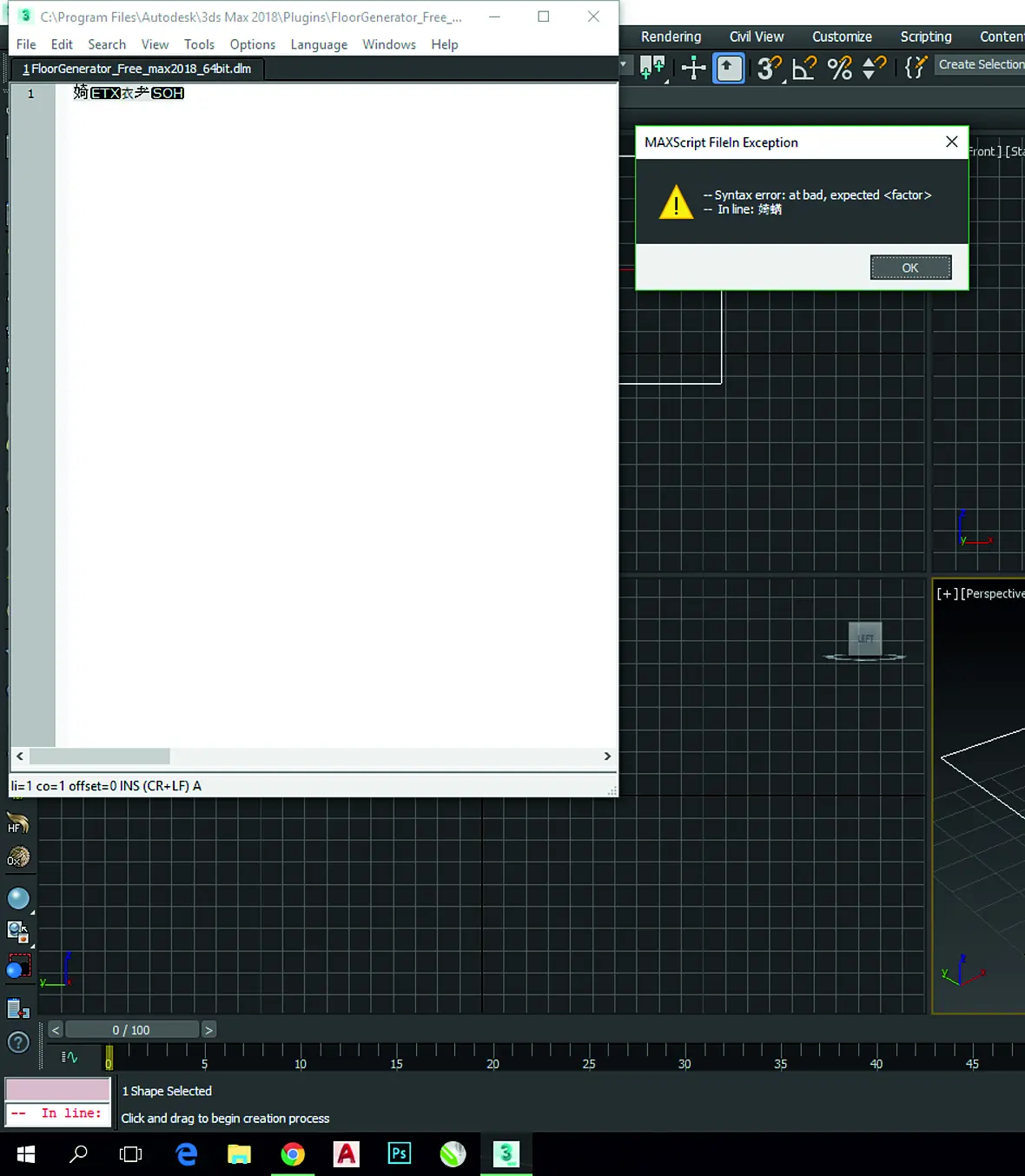Viewport: 1025px width, 1176px height.
Task: Open the Material Editor sphere icon
Action: 17,898
